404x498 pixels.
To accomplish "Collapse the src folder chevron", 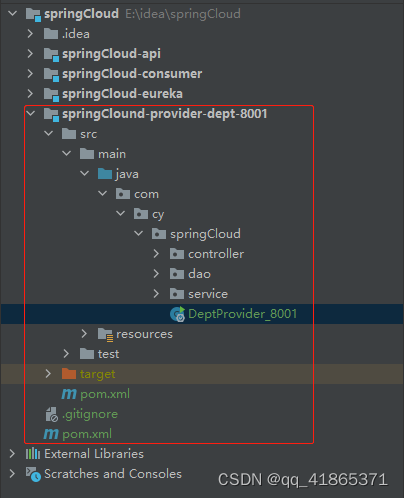I will [x=49, y=134].
